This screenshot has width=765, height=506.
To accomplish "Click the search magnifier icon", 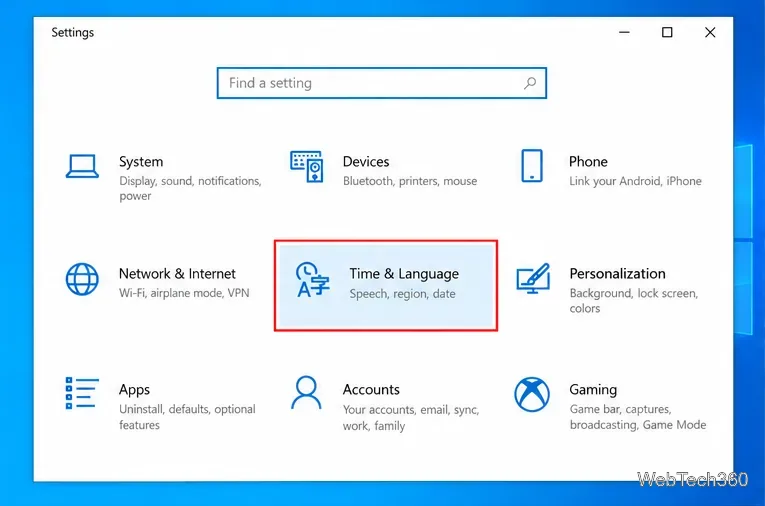I will pyautogui.click(x=530, y=83).
